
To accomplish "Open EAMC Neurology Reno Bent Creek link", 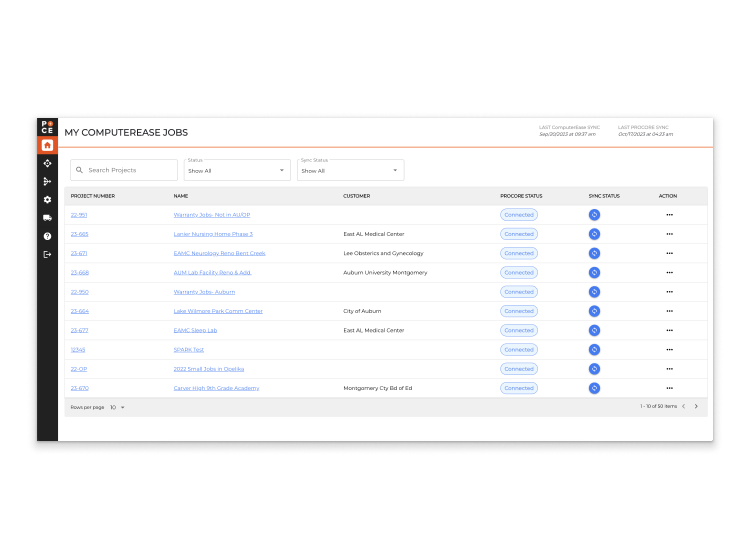I will 220,253.
